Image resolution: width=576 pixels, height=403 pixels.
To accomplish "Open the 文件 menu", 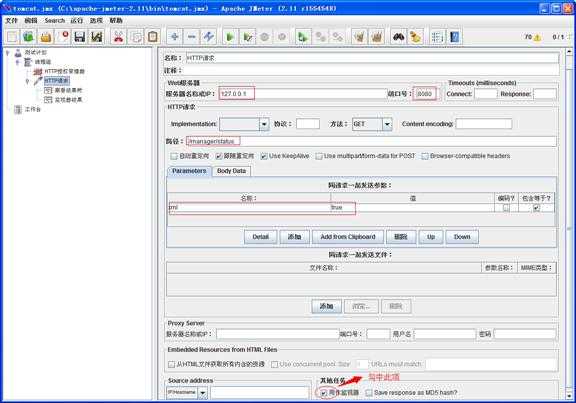I will [11, 21].
